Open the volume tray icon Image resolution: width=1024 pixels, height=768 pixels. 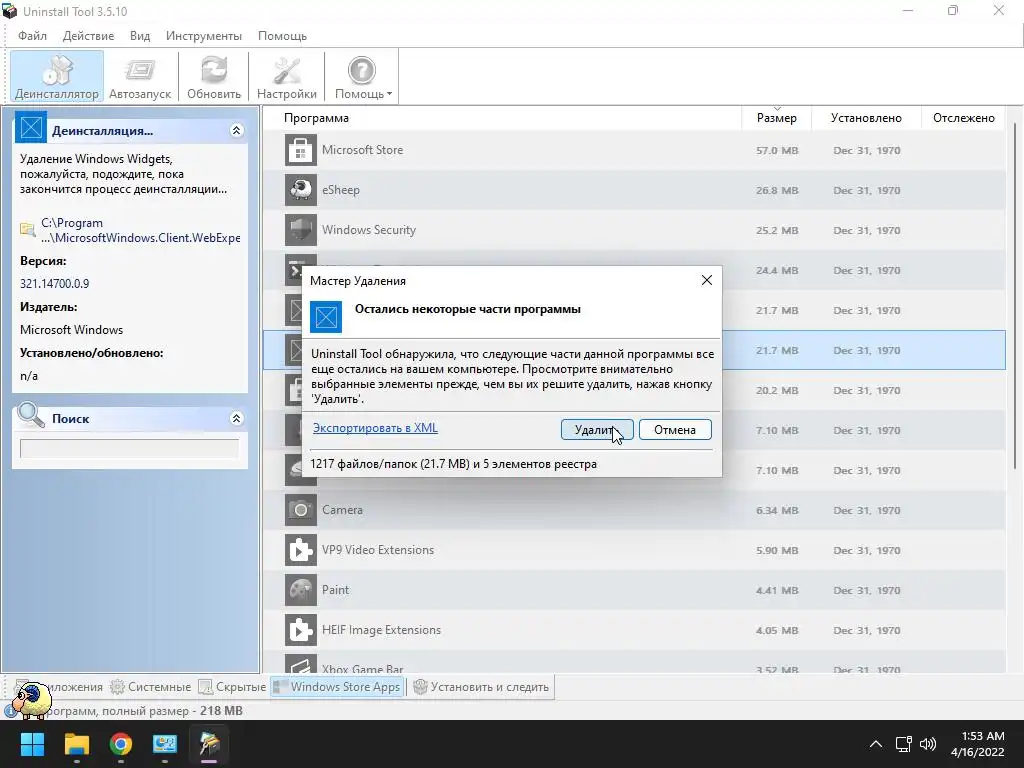[928, 744]
